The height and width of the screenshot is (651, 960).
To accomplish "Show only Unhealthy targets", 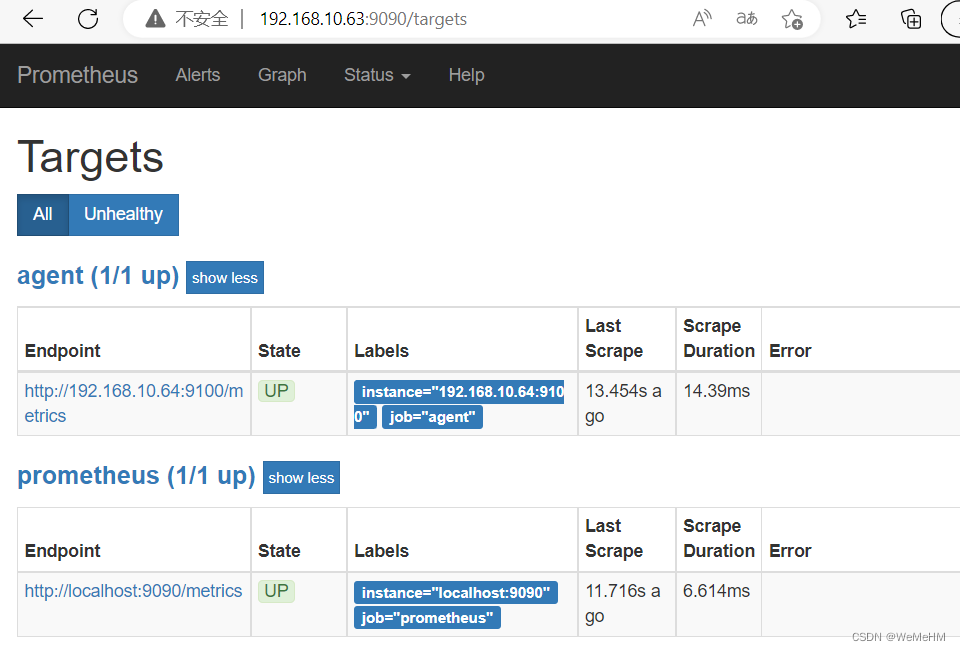I will (124, 214).
